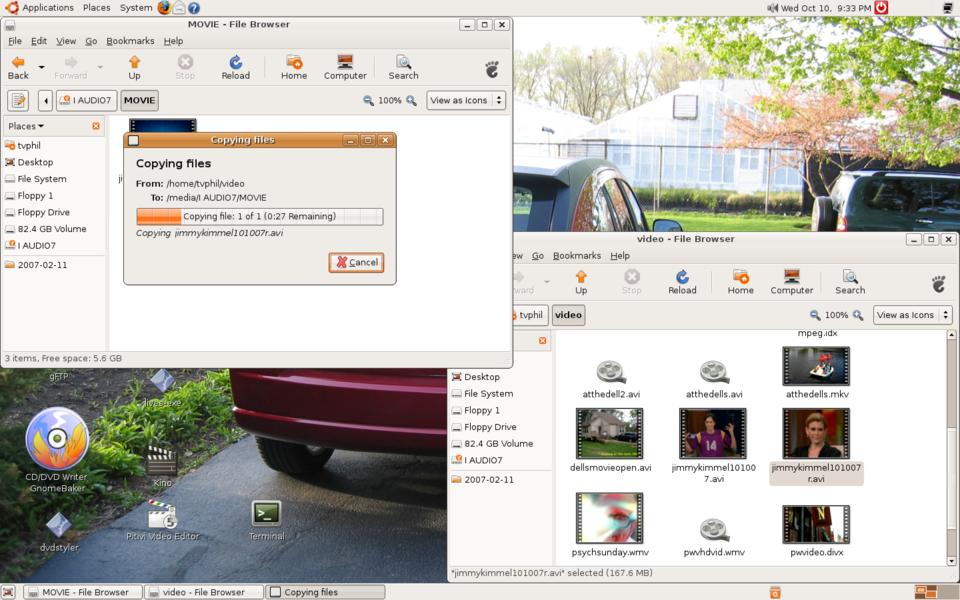Screen dimensions: 960x600
Task: Open the Terminal desktop icon
Action: (x=266, y=515)
